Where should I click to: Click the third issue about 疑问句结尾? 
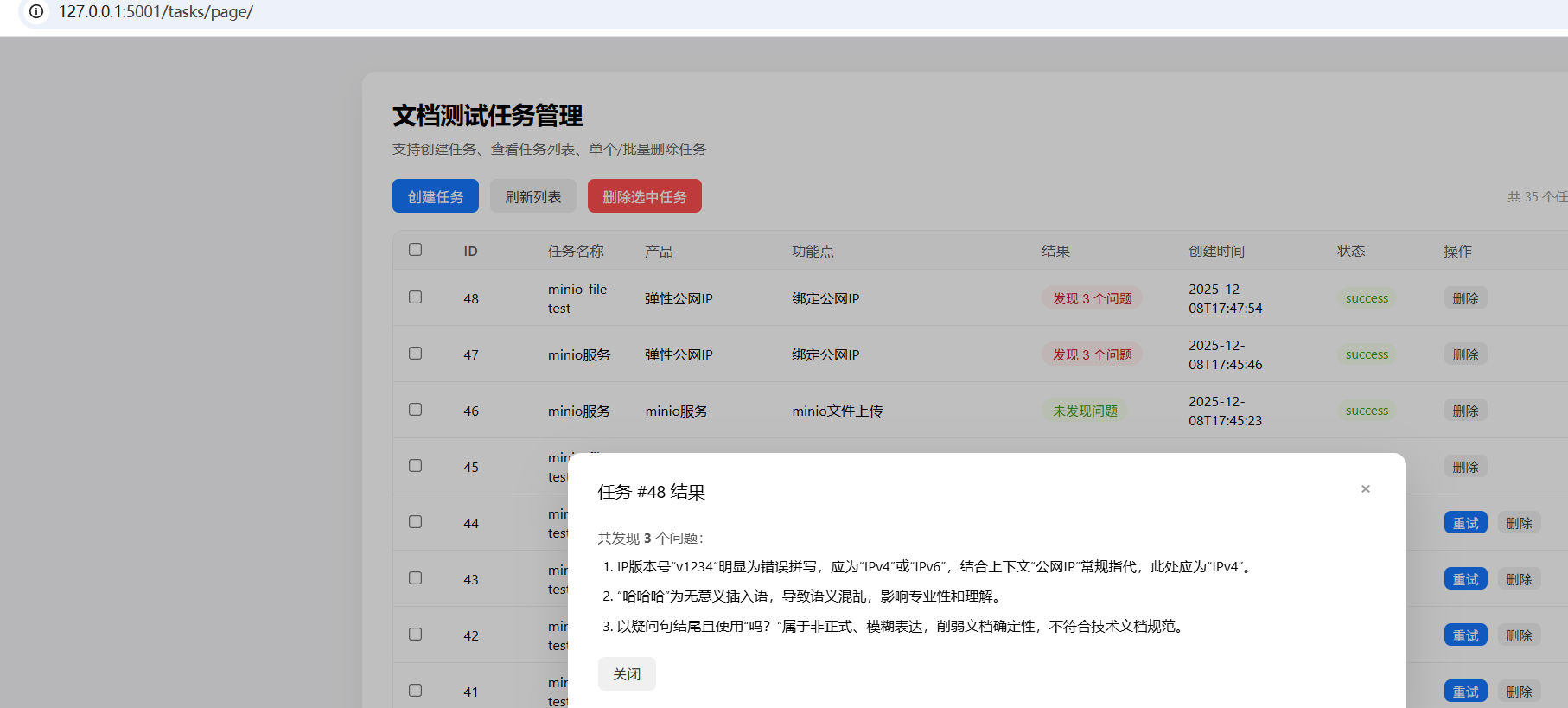(902, 626)
